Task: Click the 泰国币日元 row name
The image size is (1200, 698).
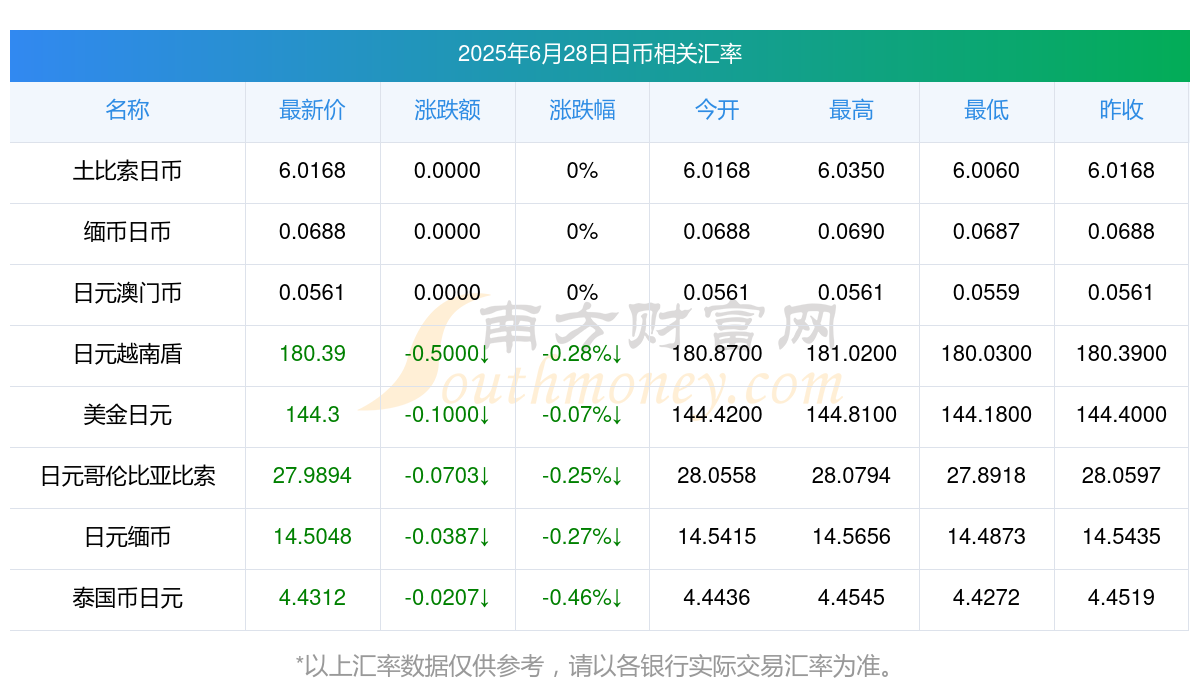Action: pos(127,598)
